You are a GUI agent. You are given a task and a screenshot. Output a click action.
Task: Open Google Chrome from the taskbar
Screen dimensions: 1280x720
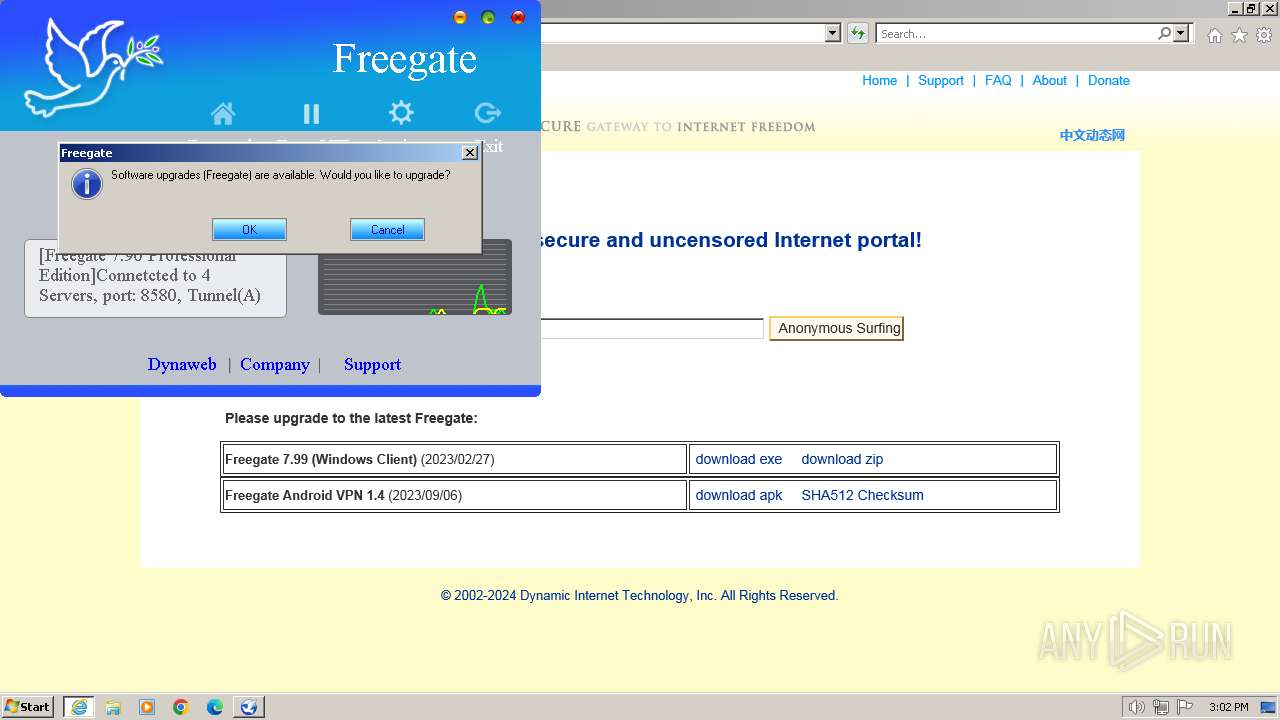pyautogui.click(x=181, y=707)
